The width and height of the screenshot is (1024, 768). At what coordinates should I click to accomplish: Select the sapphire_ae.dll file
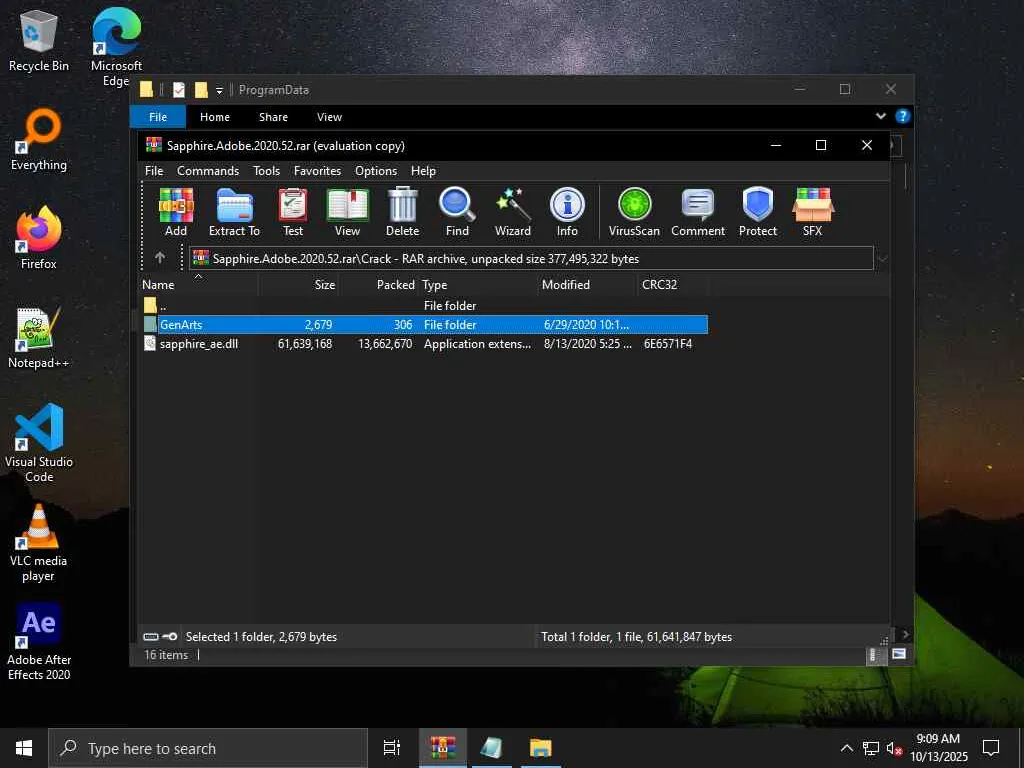click(425, 344)
